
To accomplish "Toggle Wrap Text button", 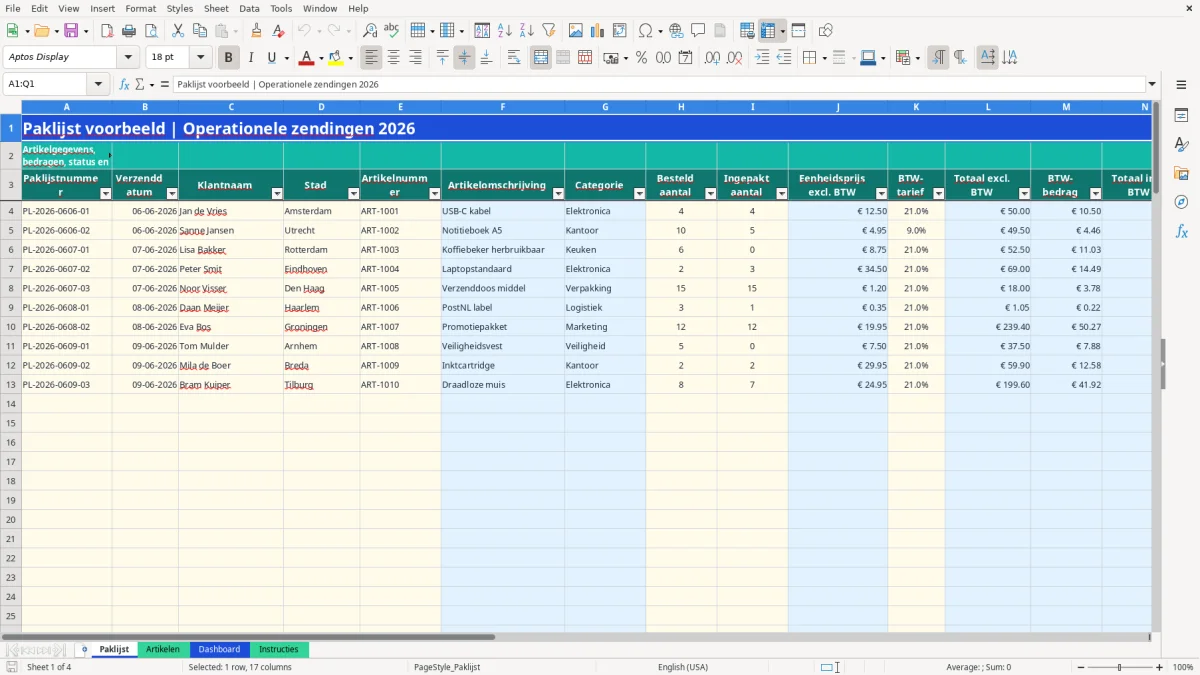I will pos(513,58).
